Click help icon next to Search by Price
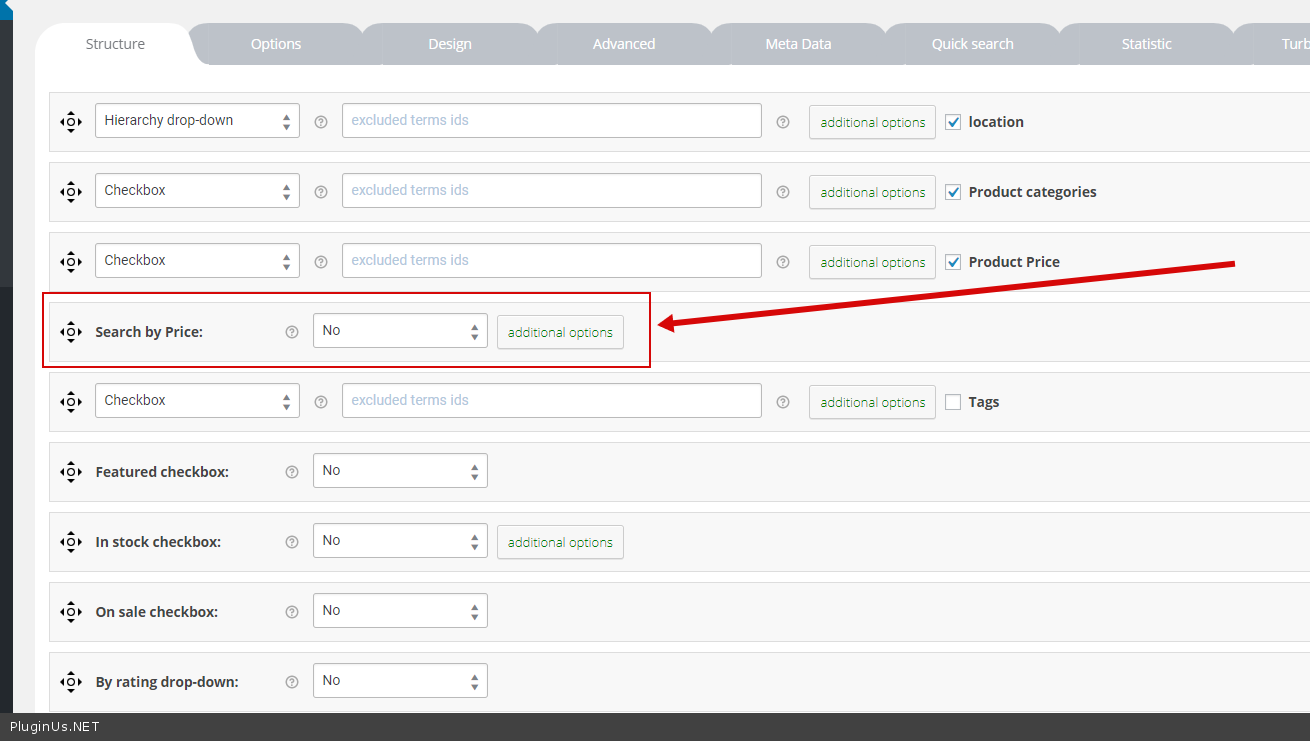 coord(292,332)
